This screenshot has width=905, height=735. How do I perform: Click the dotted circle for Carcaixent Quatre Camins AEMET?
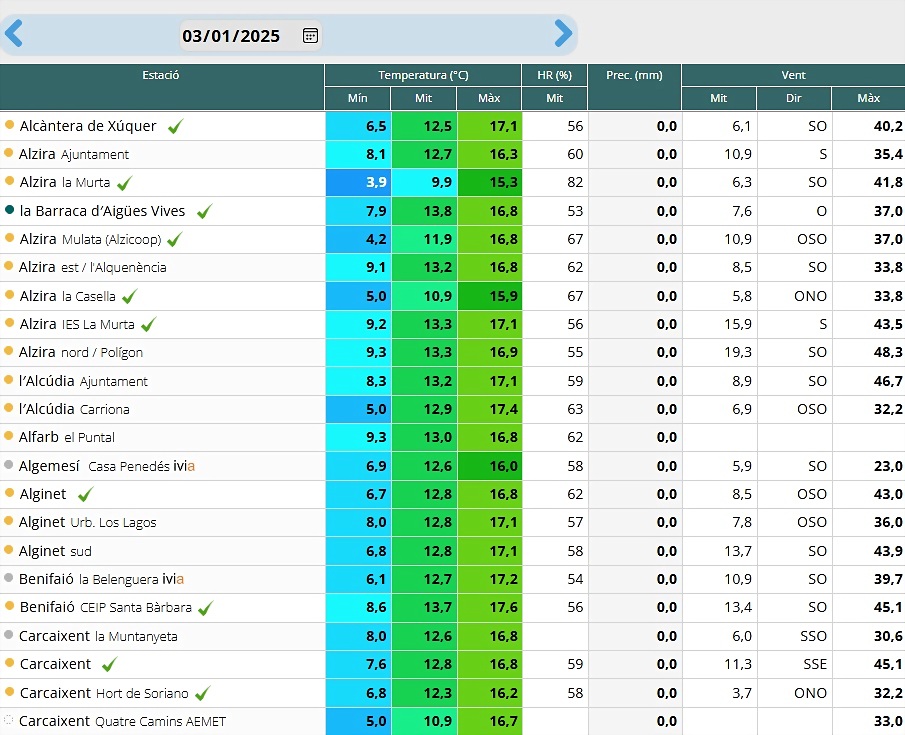coord(8,719)
